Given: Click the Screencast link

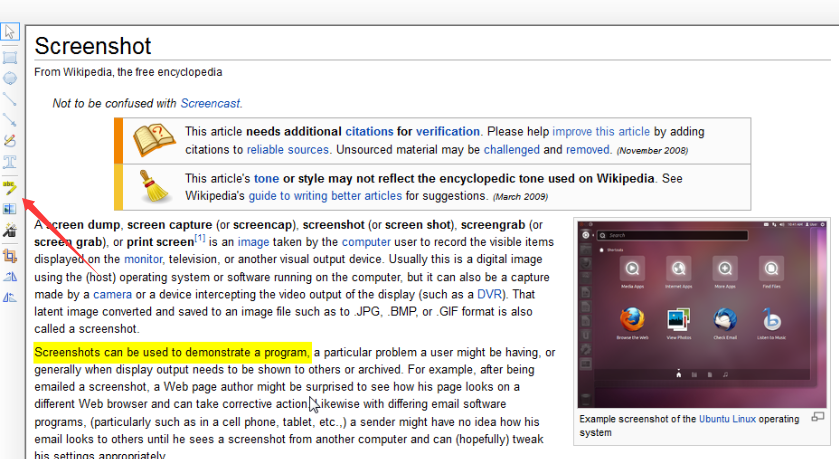Looking at the screenshot, I should (211, 103).
